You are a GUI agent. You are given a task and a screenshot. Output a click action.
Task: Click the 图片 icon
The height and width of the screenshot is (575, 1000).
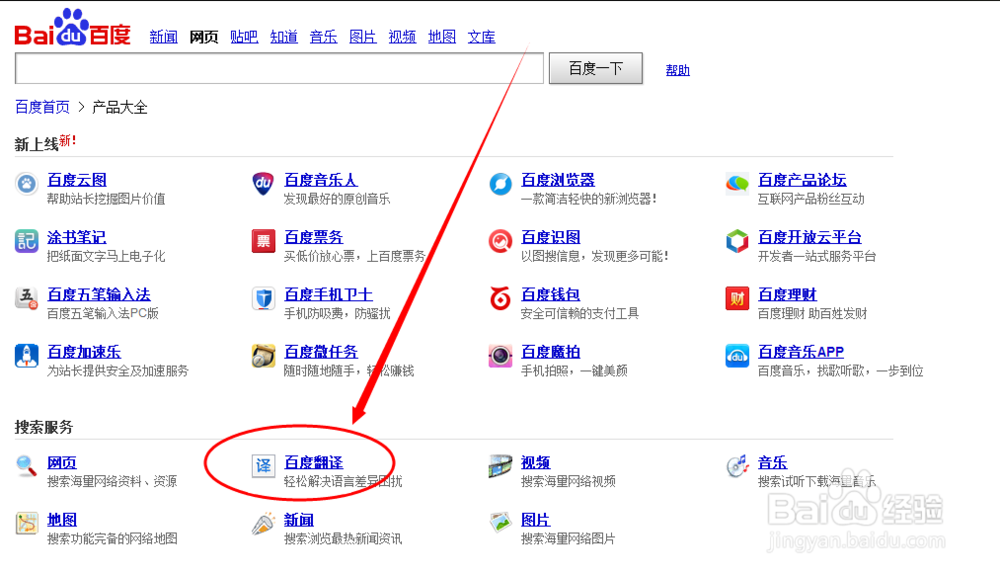point(500,523)
